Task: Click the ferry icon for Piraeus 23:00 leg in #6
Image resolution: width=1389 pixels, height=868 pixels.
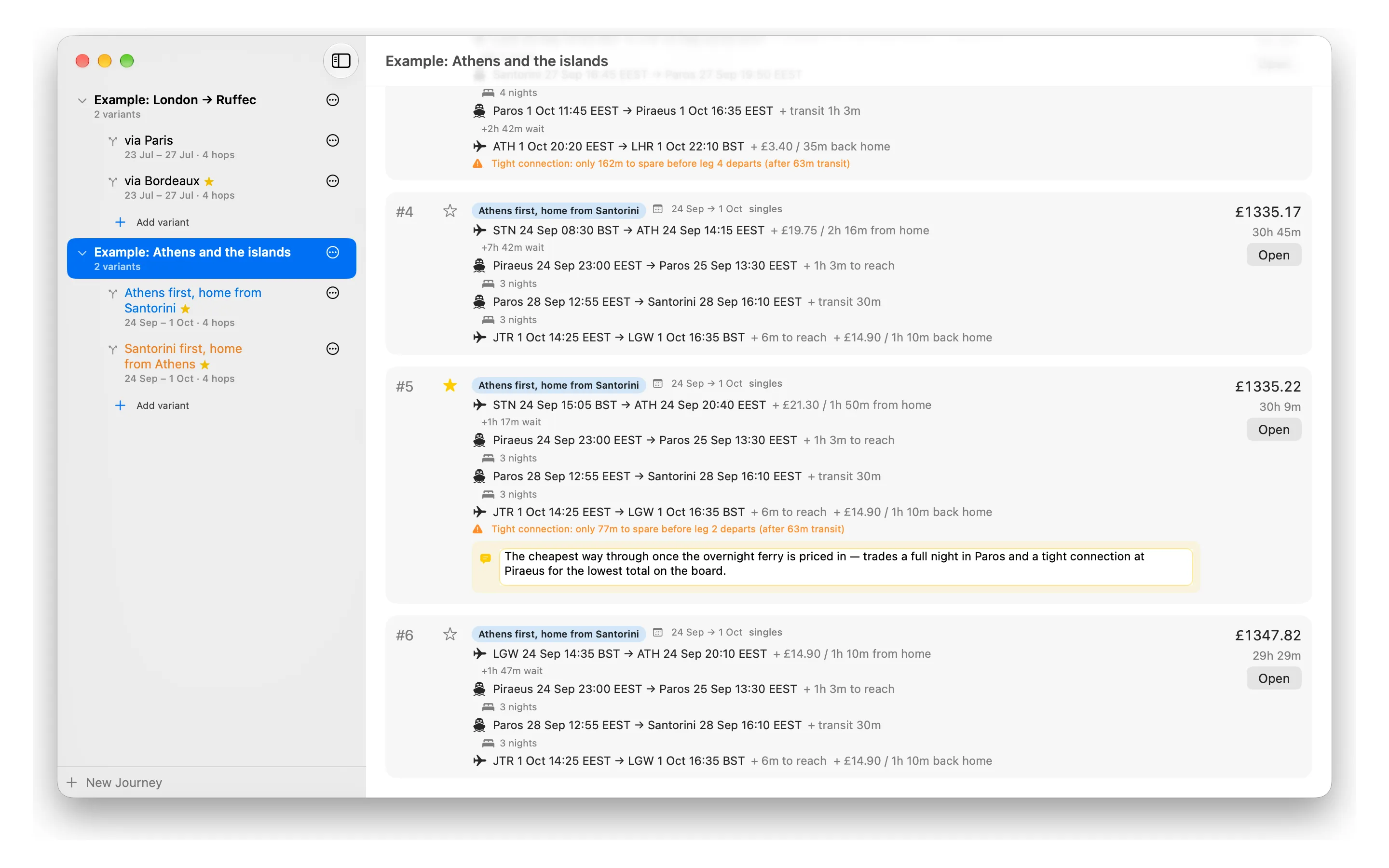Action: (x=479, y=689)
